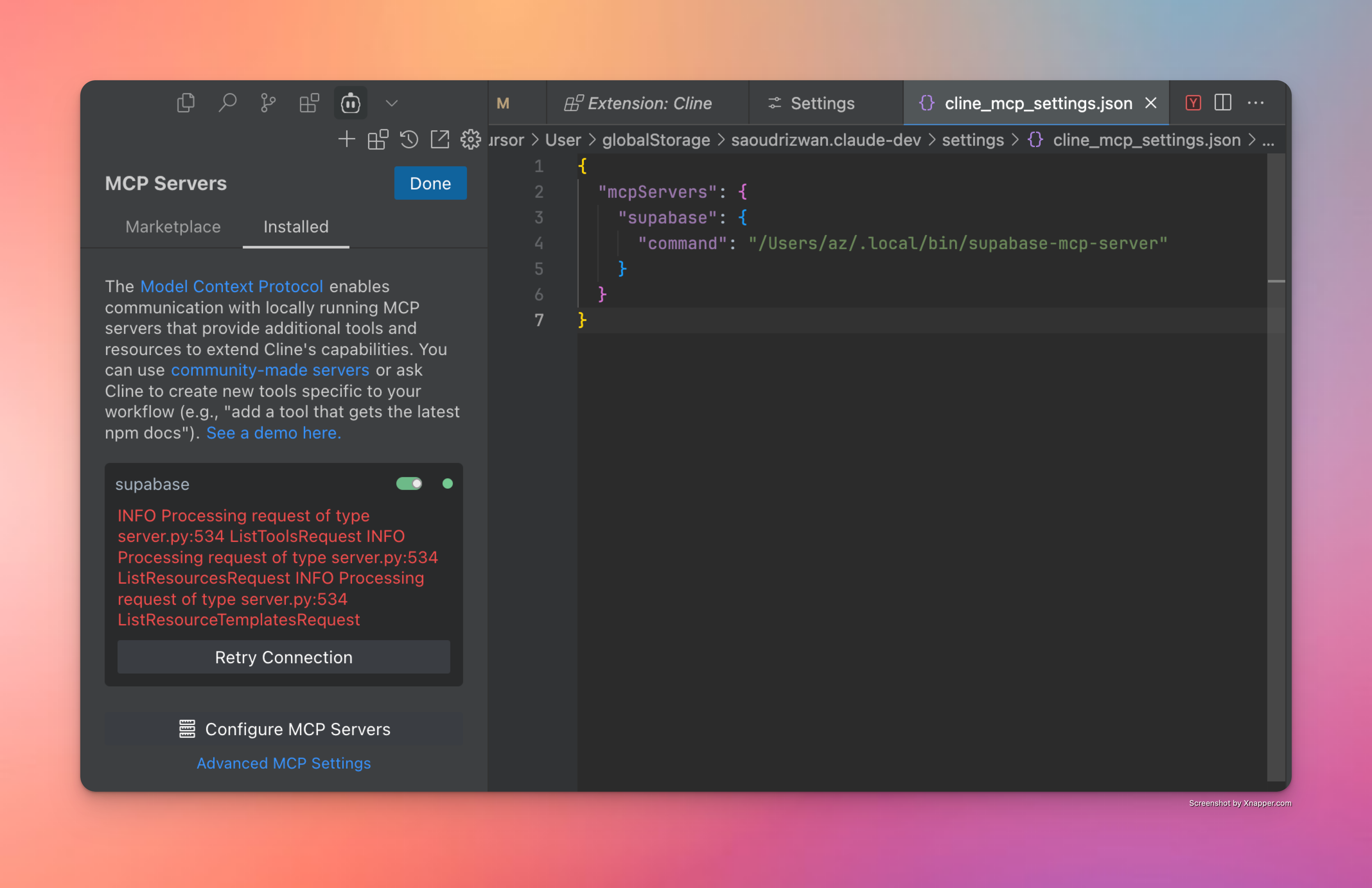Screen dimensions: 1372x888
Task: Switch to the Marketplace tab
Action: pyautogui.click(x=172, y=227)
